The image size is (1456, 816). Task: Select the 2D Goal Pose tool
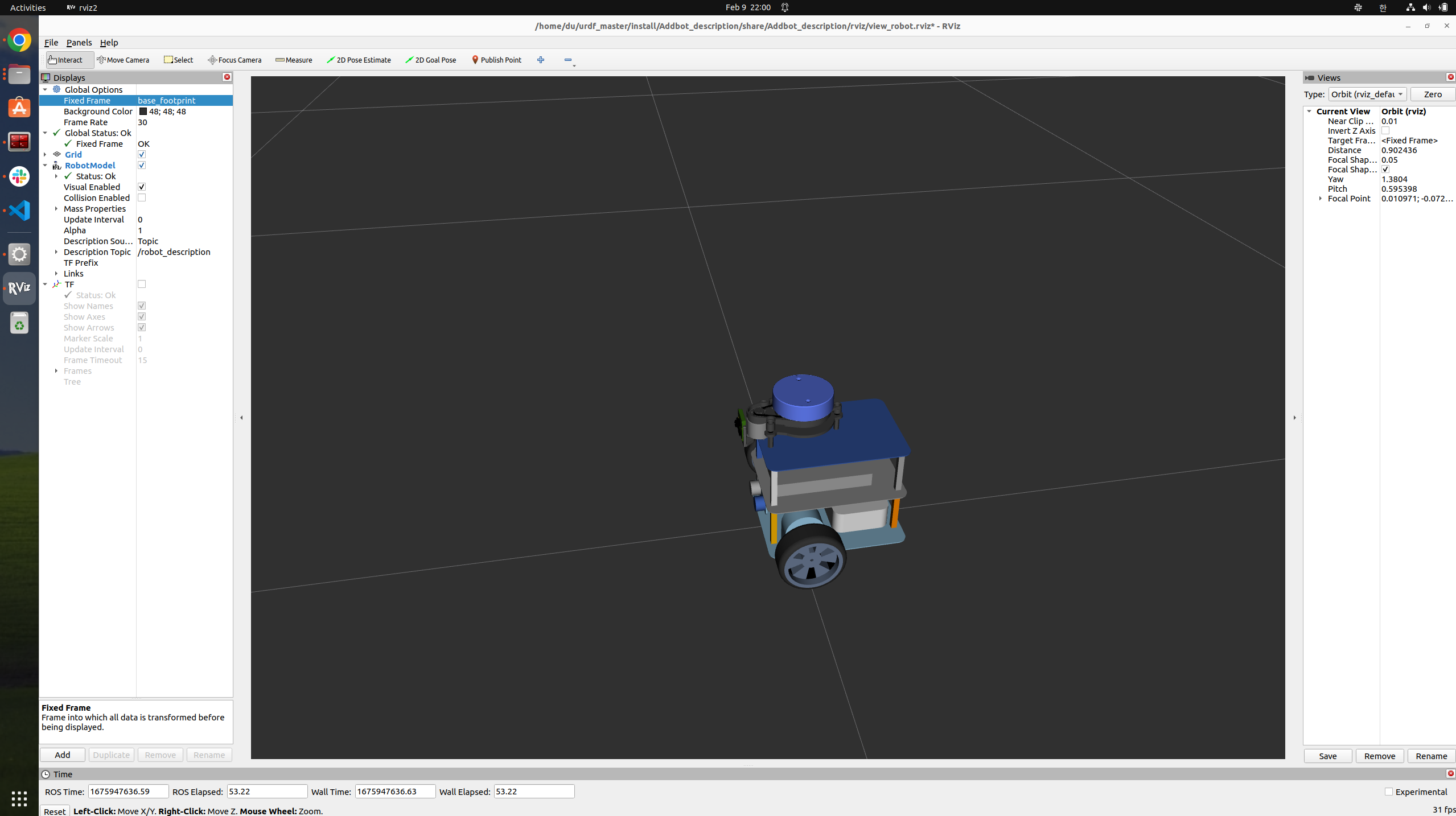click(x=430, y=60)
